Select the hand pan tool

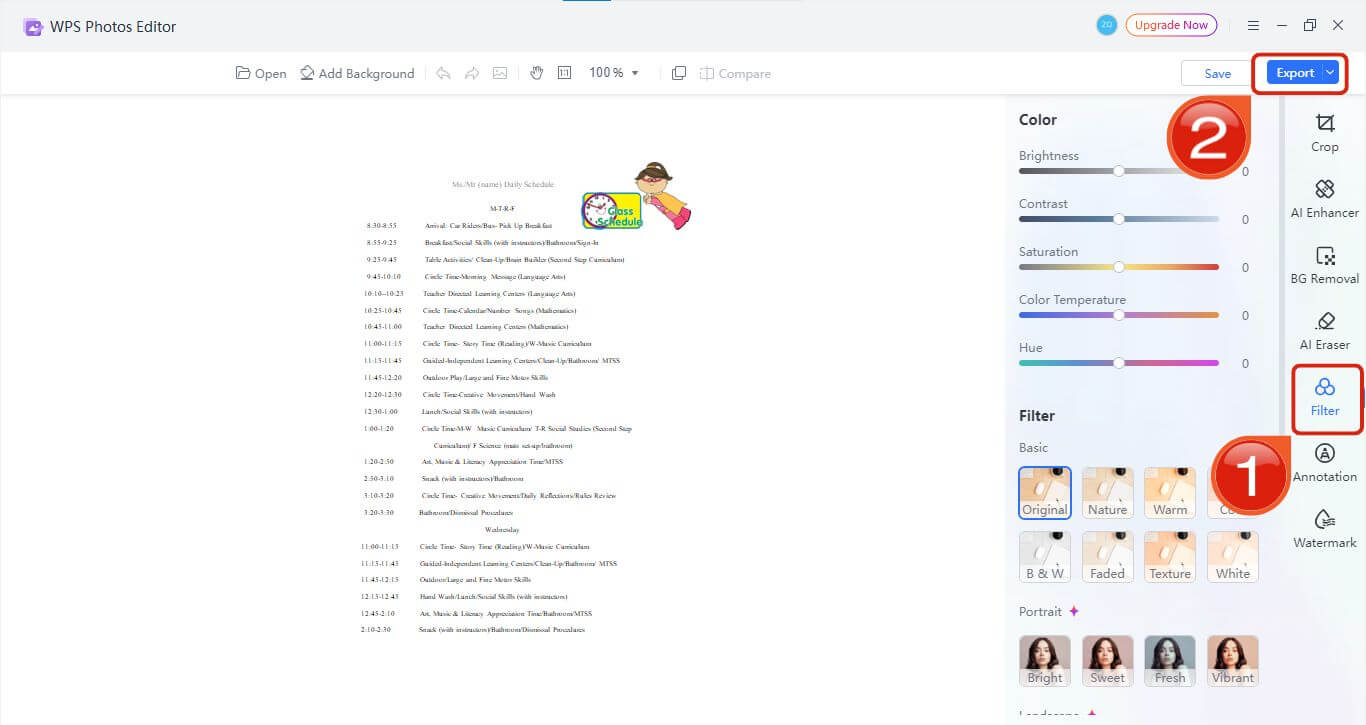pyautogui.click(x=536, y=73)
